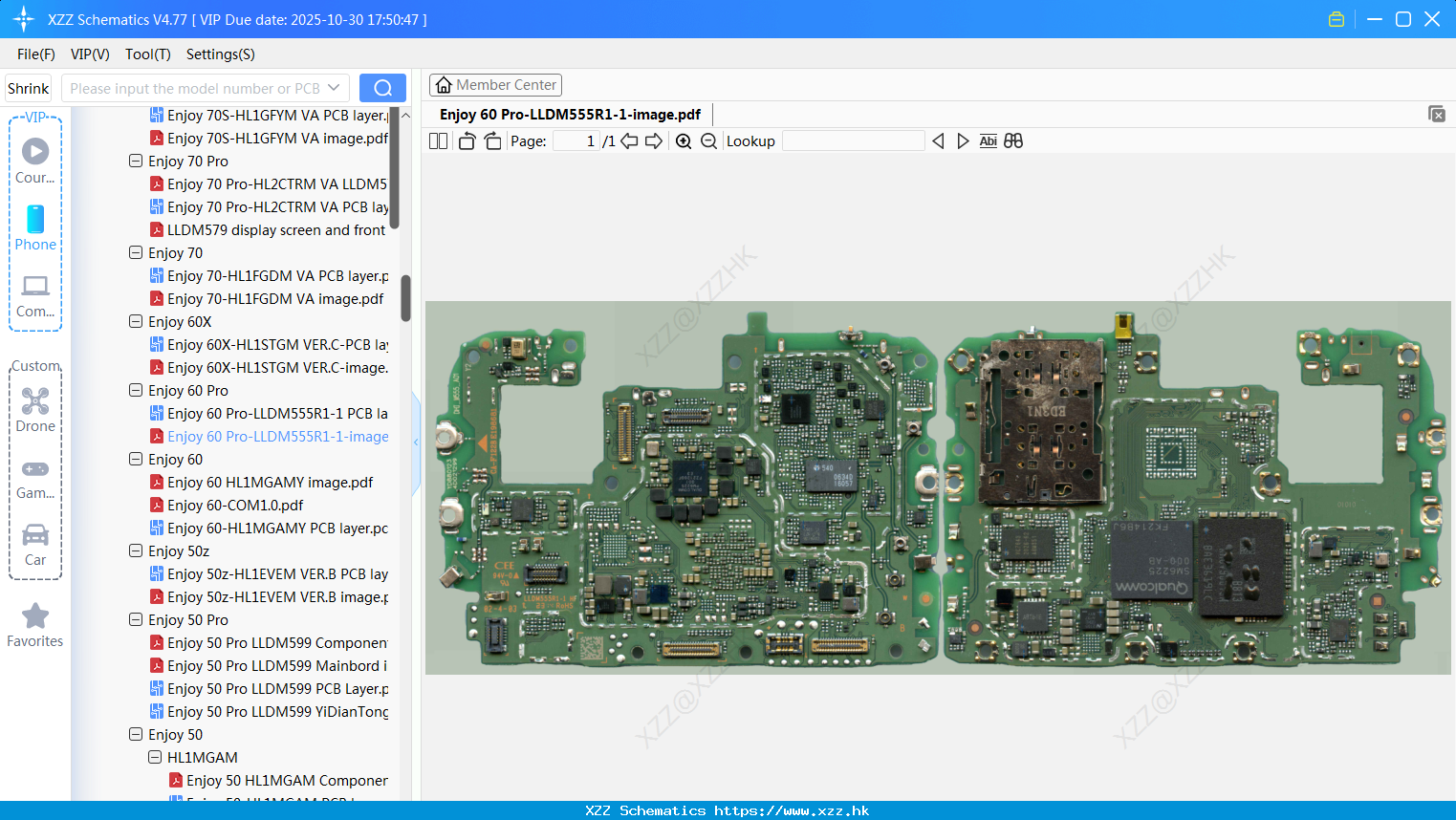Click the tree vertical scrollbar thumb
Viewport: 1456px width, 820px height.
tap(405, 298)
